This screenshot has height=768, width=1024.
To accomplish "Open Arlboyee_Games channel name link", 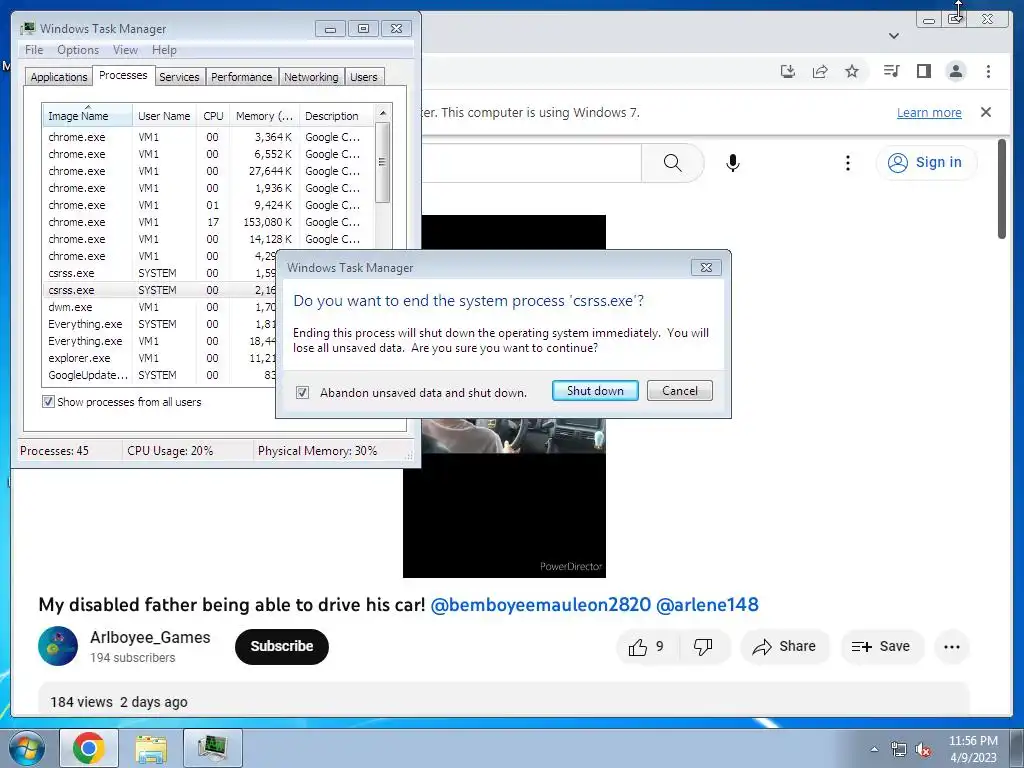I will tap(150, 637).
